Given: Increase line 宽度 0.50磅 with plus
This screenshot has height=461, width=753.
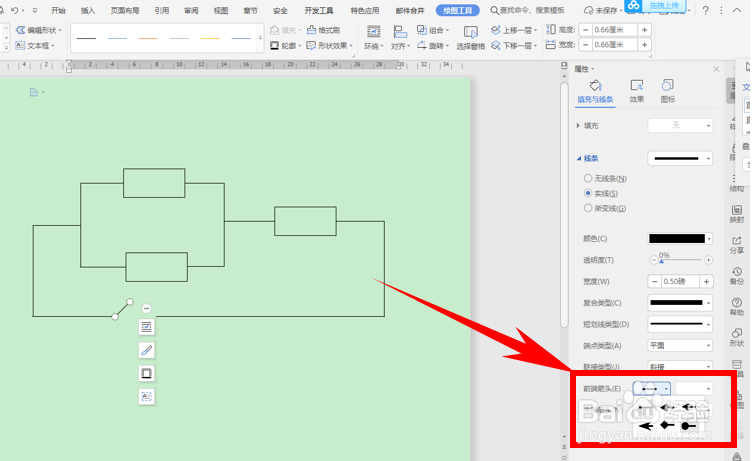Looking at the screenshot, I should pos(706,281).
